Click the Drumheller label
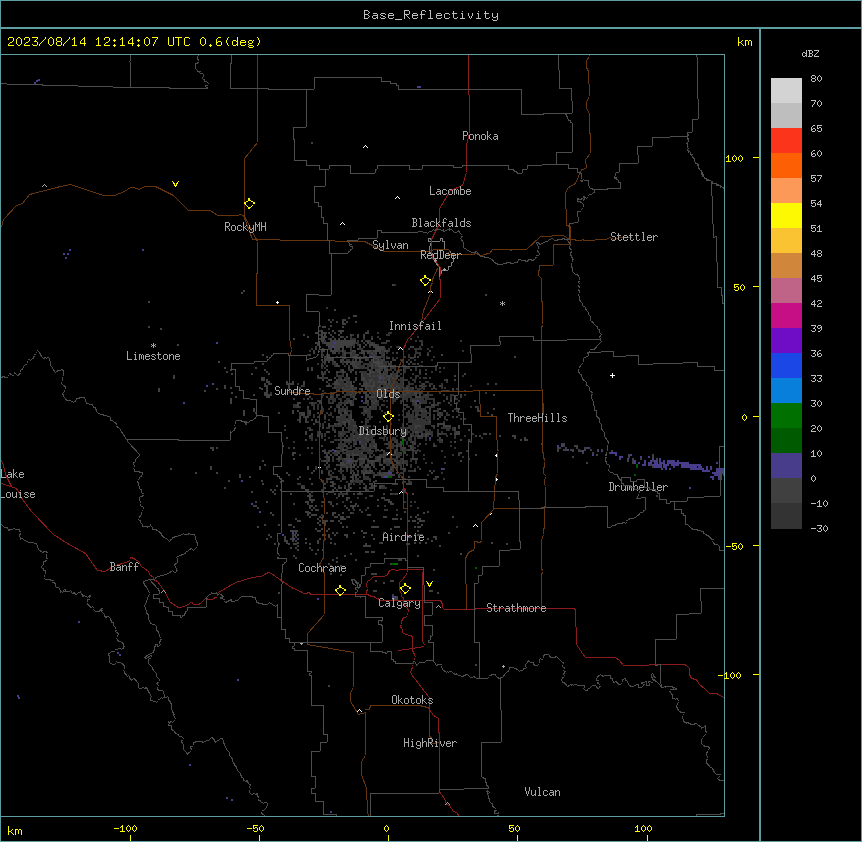This screenshot has height=842, width=862. pos(638,487)
